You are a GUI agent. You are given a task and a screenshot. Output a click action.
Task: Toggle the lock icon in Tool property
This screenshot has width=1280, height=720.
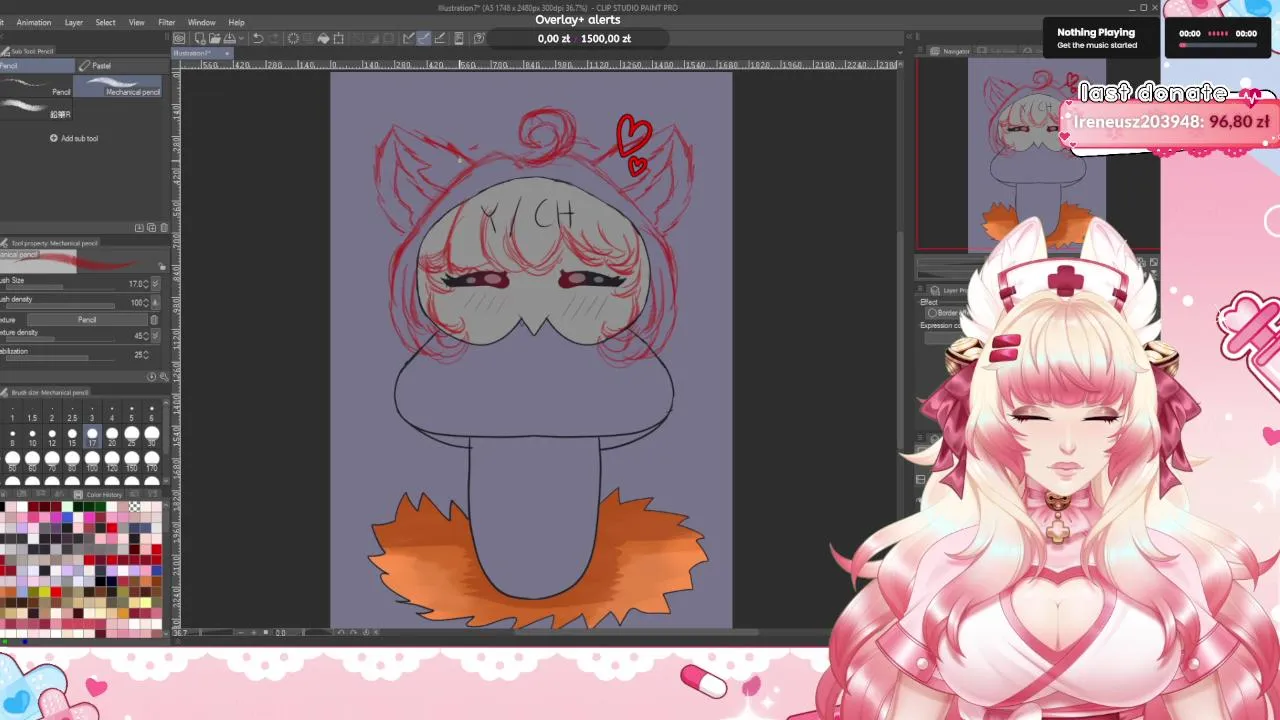(162, 266)
